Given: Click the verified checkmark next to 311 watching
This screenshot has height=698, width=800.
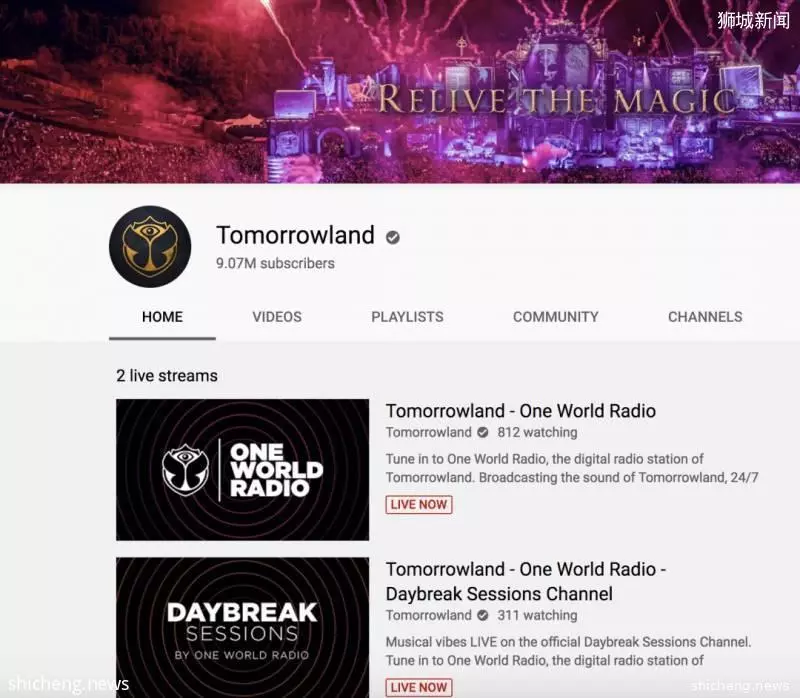Looking at the screenshot, I should (482, 615).
